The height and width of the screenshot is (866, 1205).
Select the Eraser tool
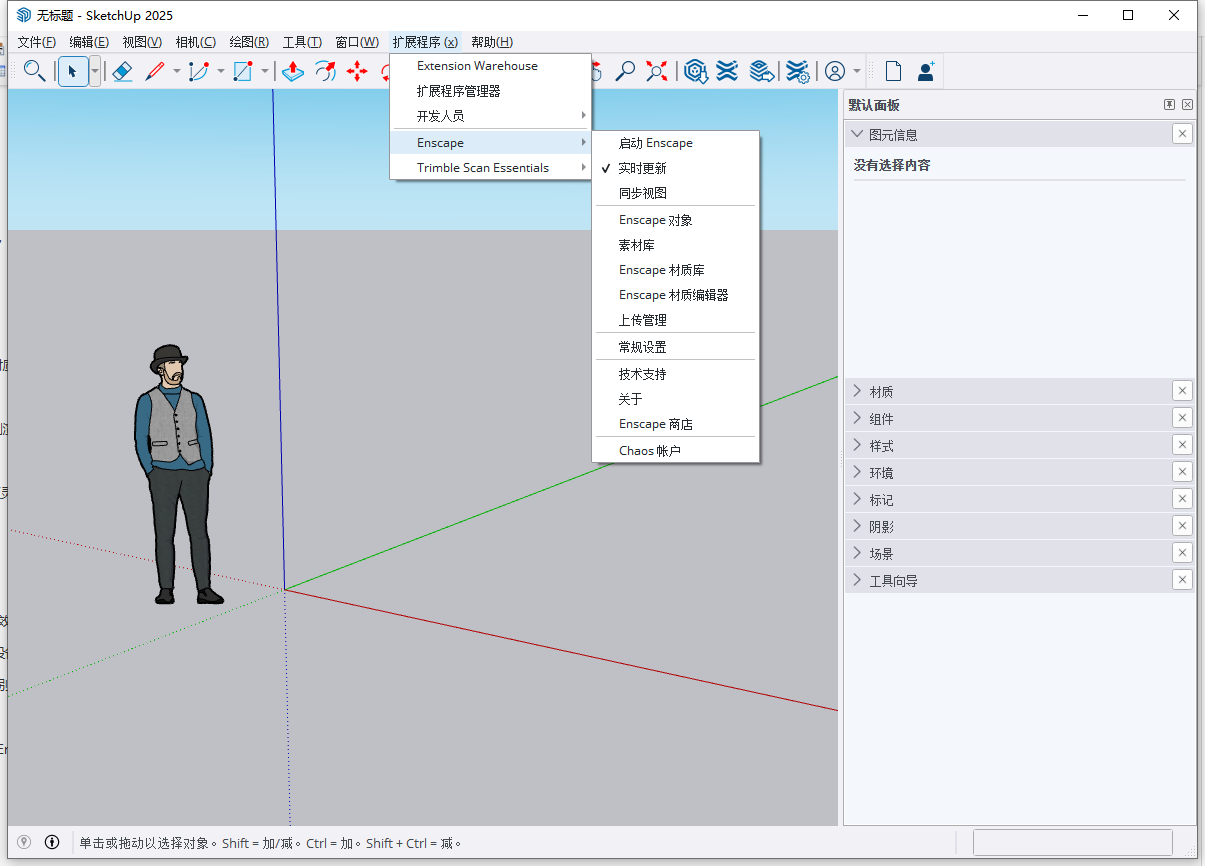(x=122, y=71)
